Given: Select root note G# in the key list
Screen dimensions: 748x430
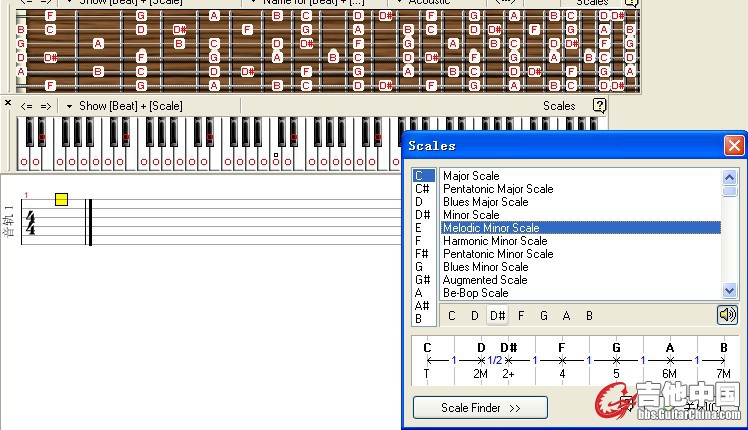Looking at the screenshot, I should point(422,280).
